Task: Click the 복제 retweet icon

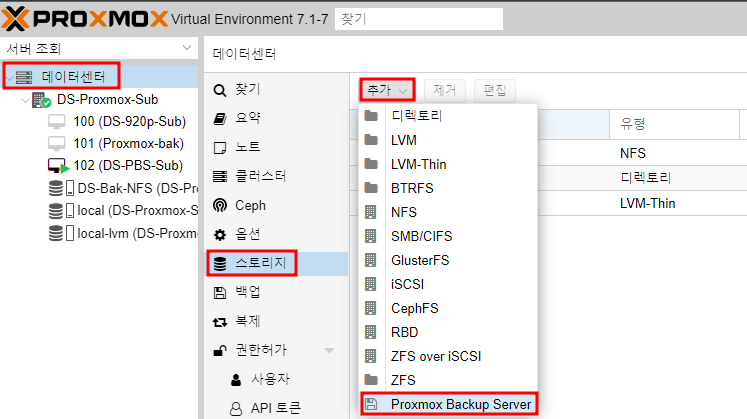Action: [x=220, y=322]
